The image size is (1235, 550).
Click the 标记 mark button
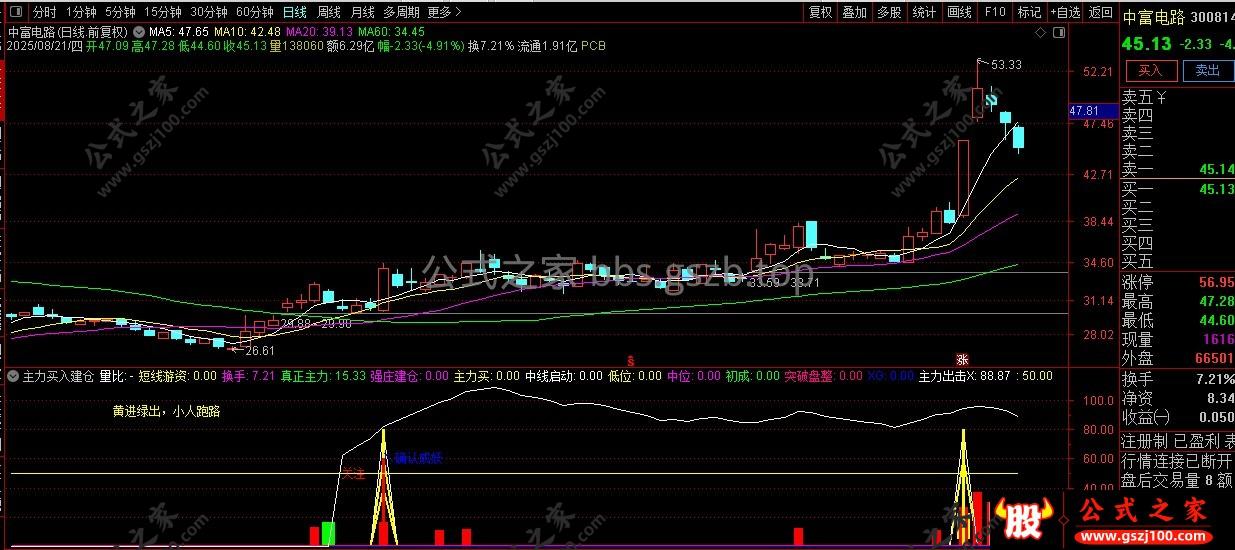click(1029, 13)
